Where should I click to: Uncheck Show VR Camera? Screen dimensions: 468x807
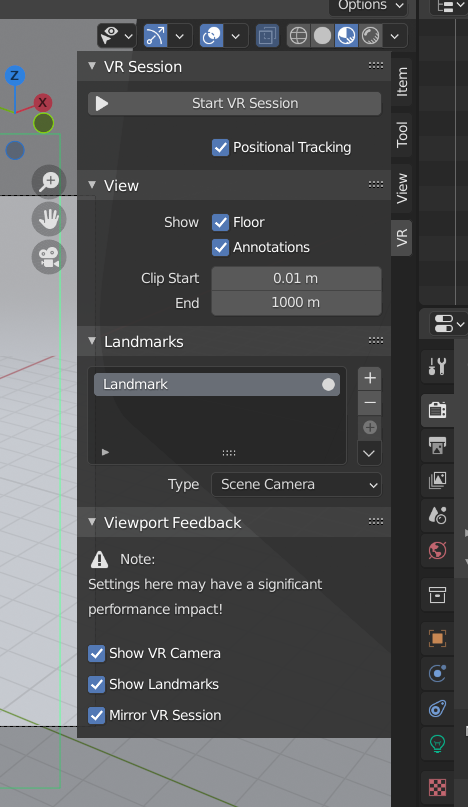[96, 654]
